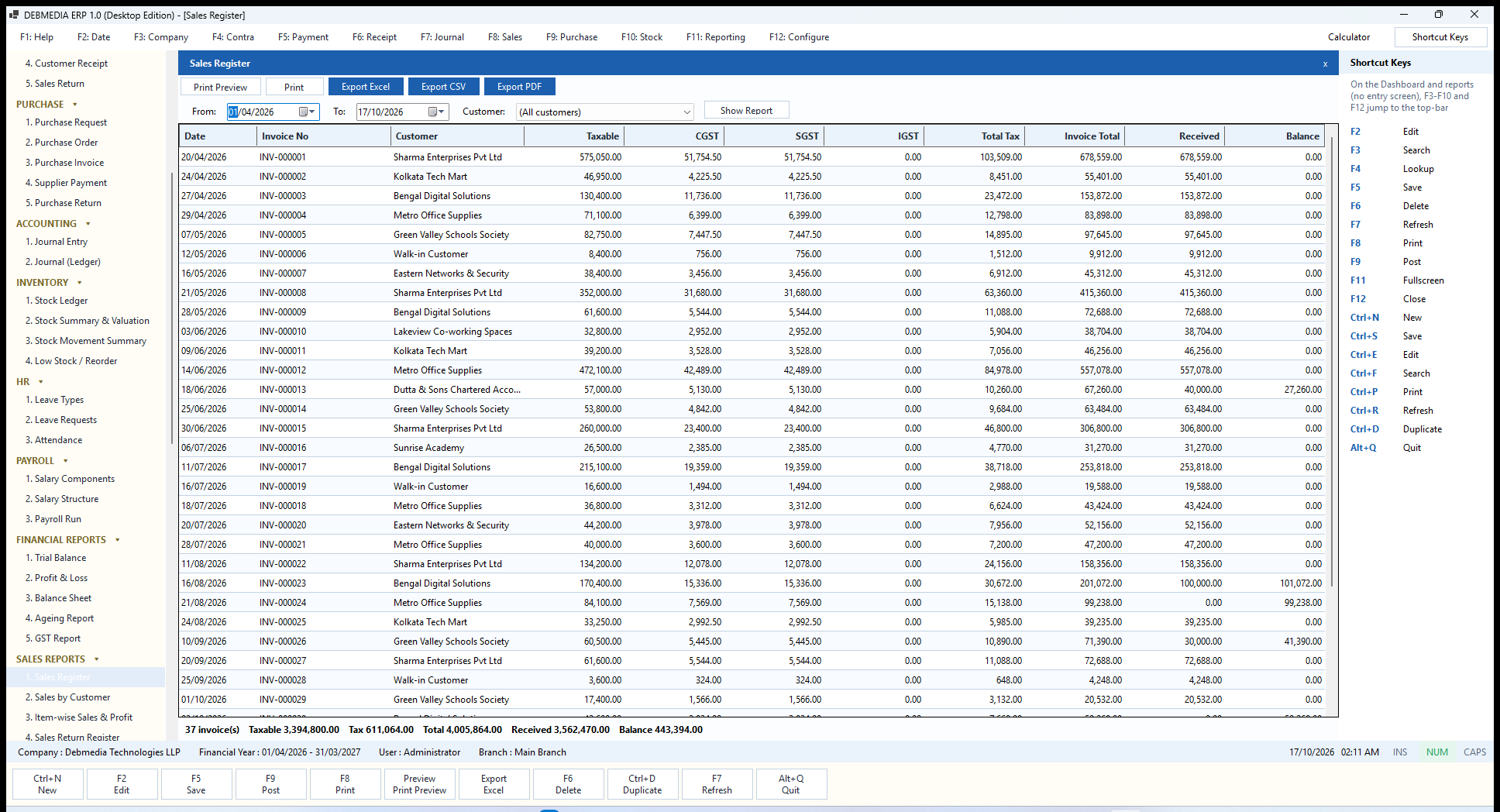Collapse the HR section arrow
The height and width of the screenshot is (812, 1500).
[x=40, y=382]
